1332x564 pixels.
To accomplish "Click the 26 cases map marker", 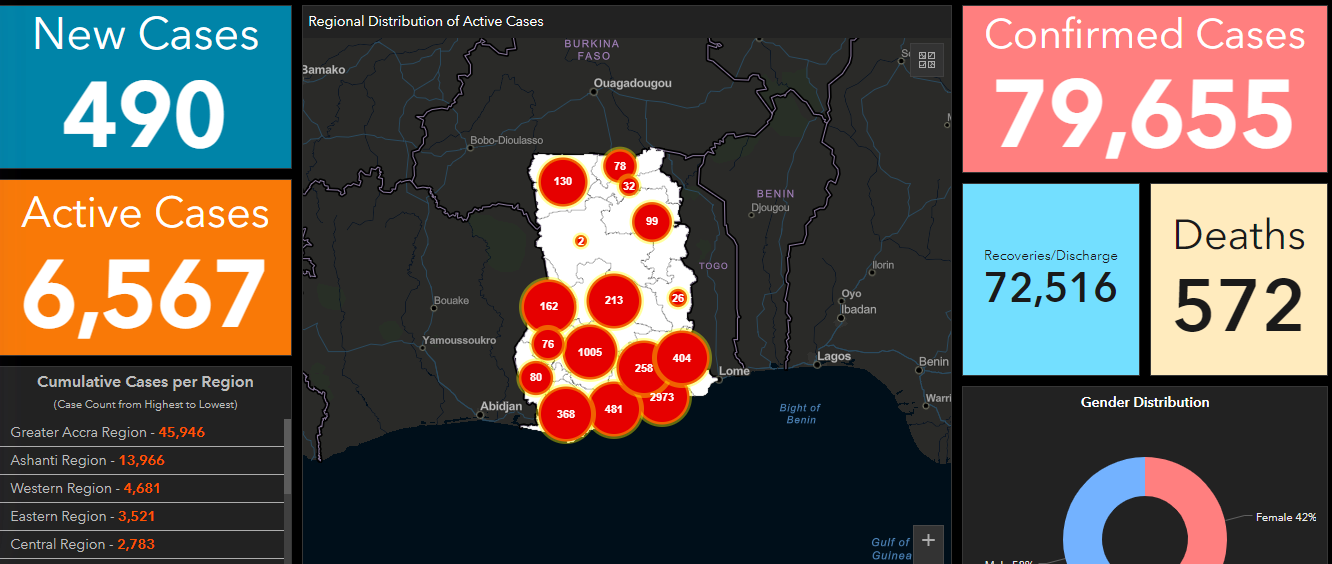I will (678, 298).
